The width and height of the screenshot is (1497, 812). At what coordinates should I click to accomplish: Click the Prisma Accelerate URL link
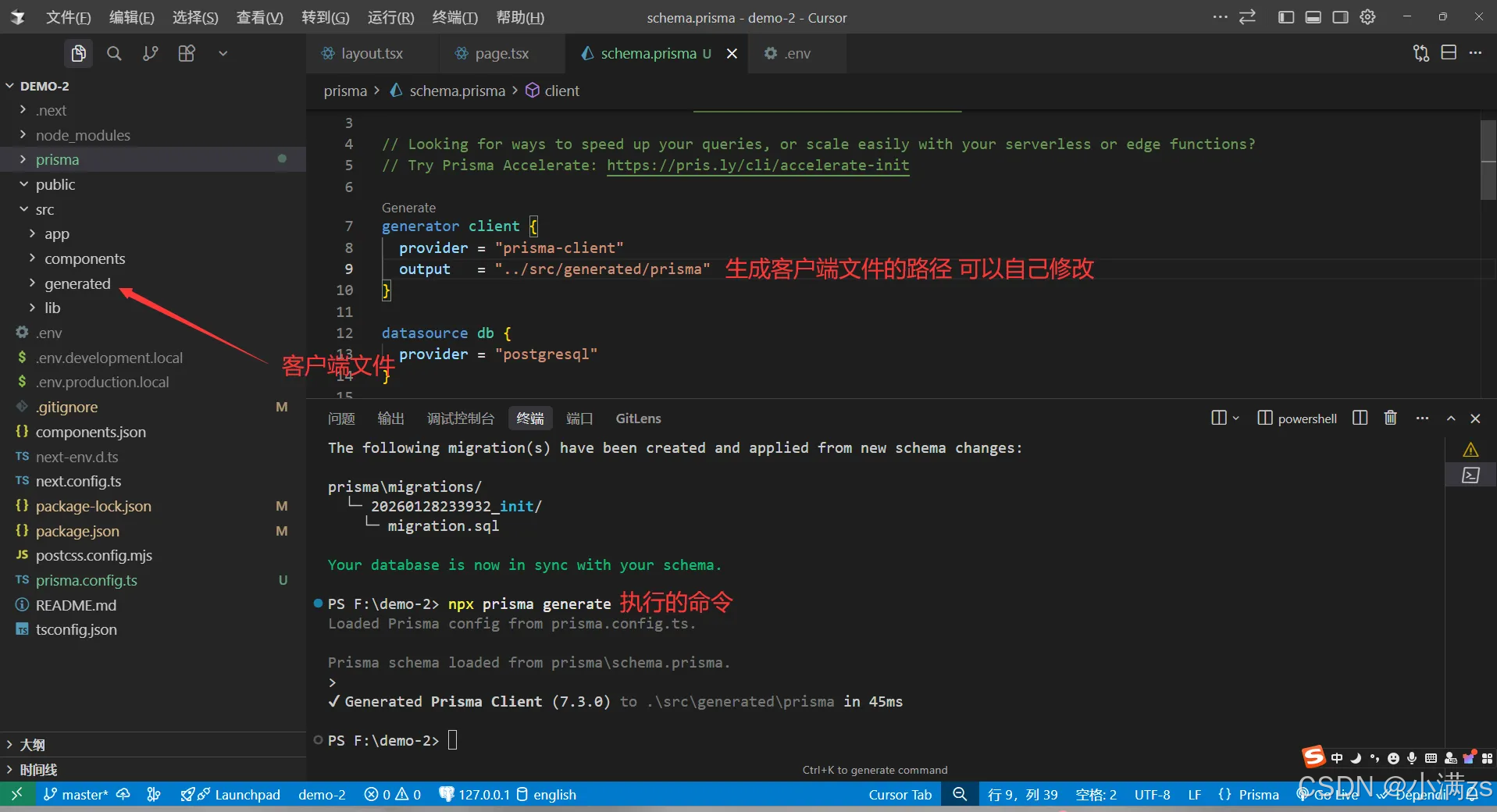757,165
